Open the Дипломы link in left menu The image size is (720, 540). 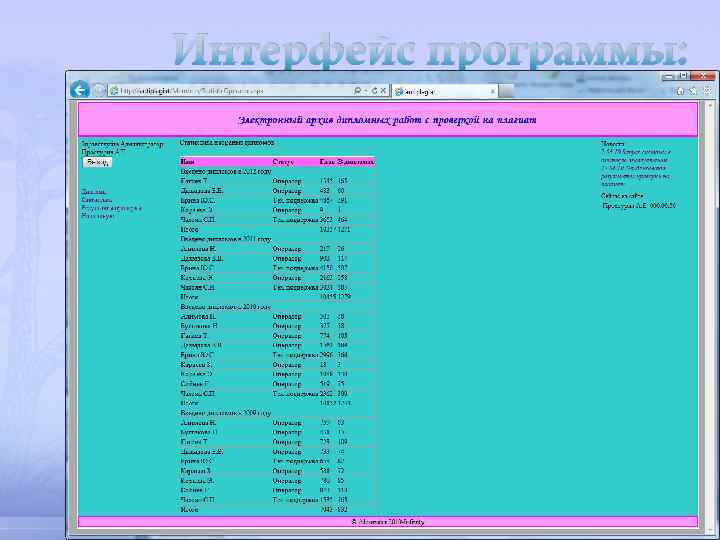pos(94,191)
